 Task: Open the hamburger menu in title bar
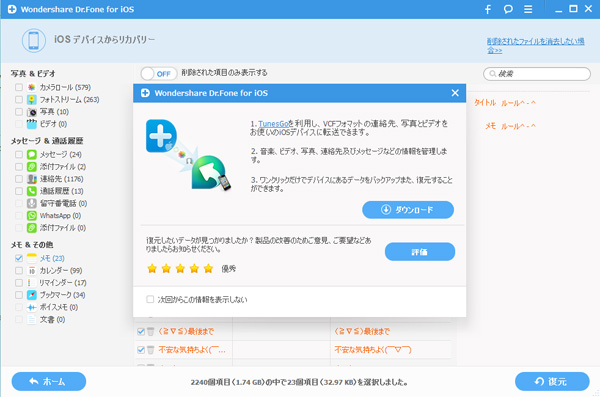pos(528,9)
